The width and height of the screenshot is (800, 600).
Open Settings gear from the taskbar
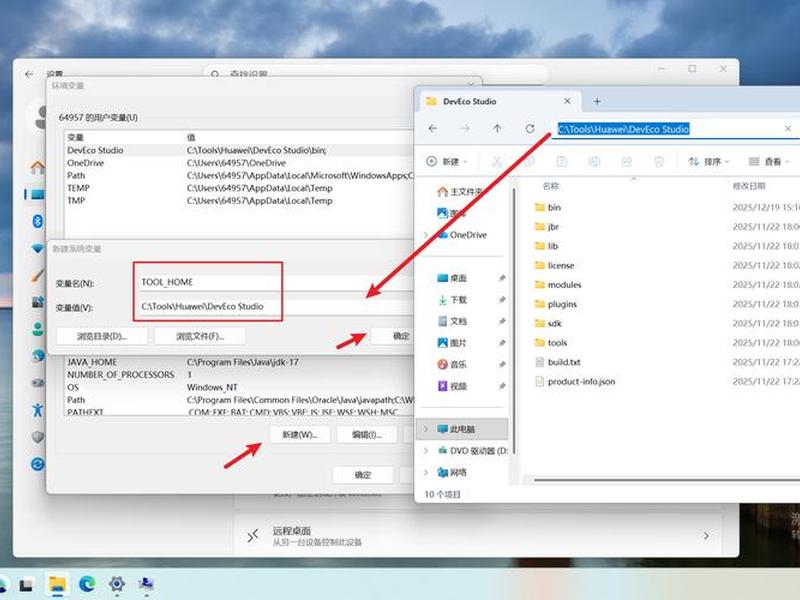click(117, 584)
